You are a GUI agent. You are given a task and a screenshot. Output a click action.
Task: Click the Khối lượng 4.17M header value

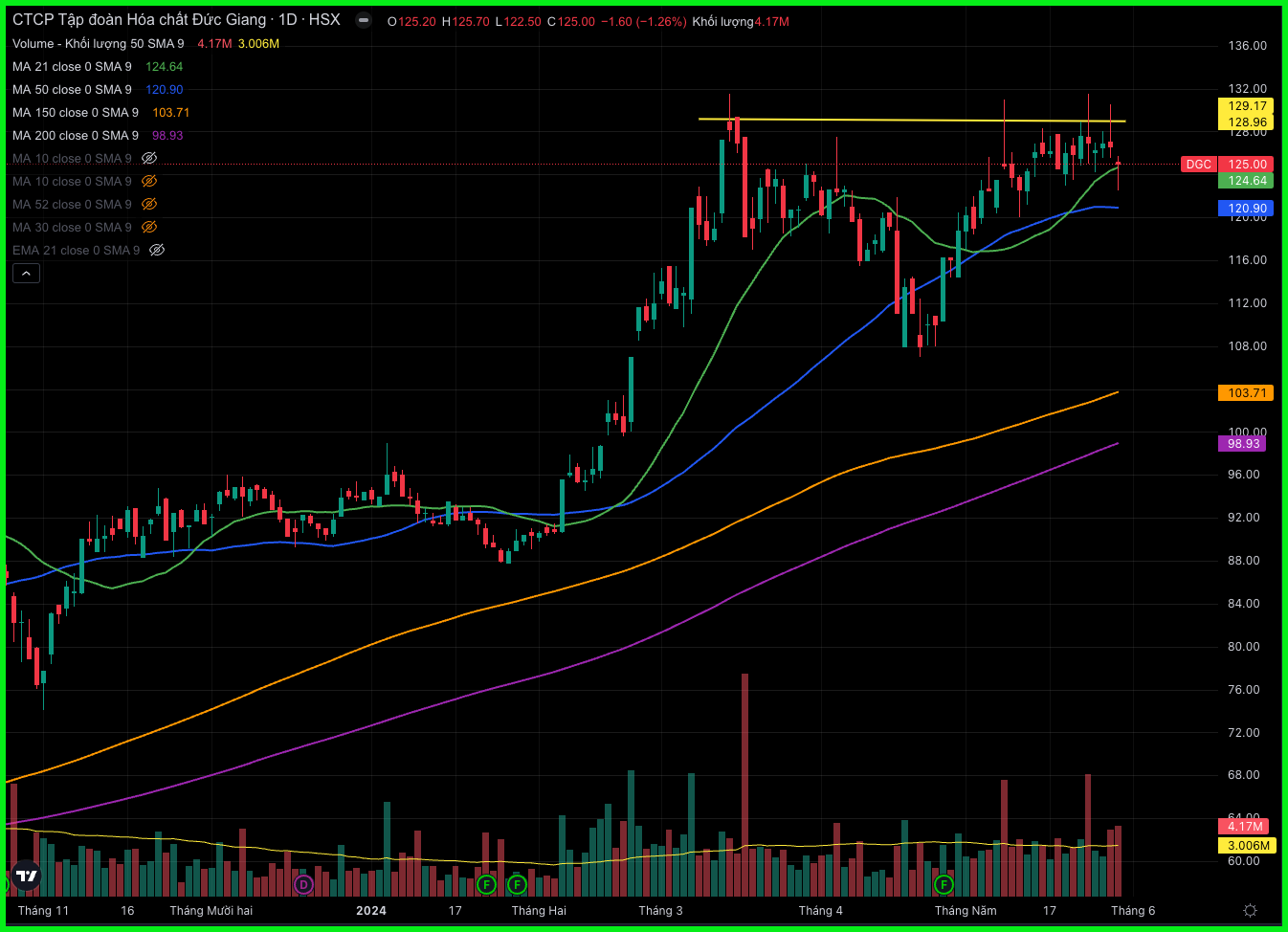click(x=741, y=21)
